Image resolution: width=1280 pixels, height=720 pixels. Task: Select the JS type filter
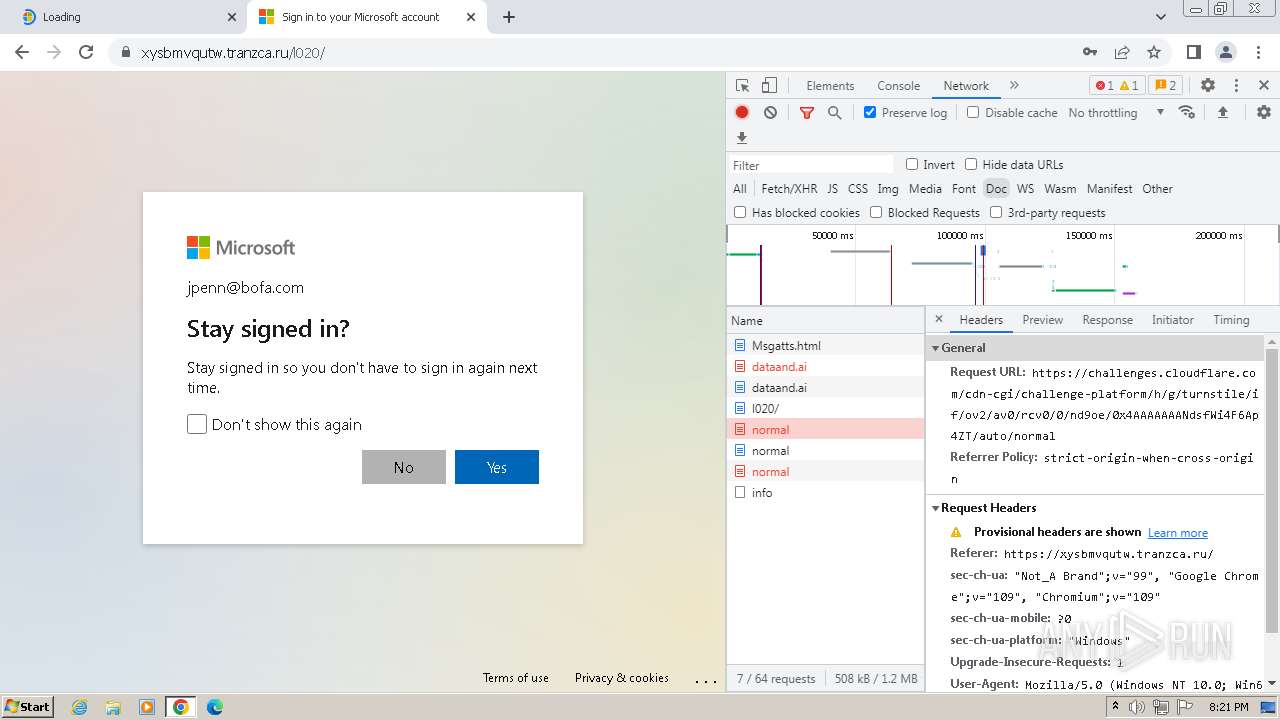pyautogui.click(x=832, y=188)
